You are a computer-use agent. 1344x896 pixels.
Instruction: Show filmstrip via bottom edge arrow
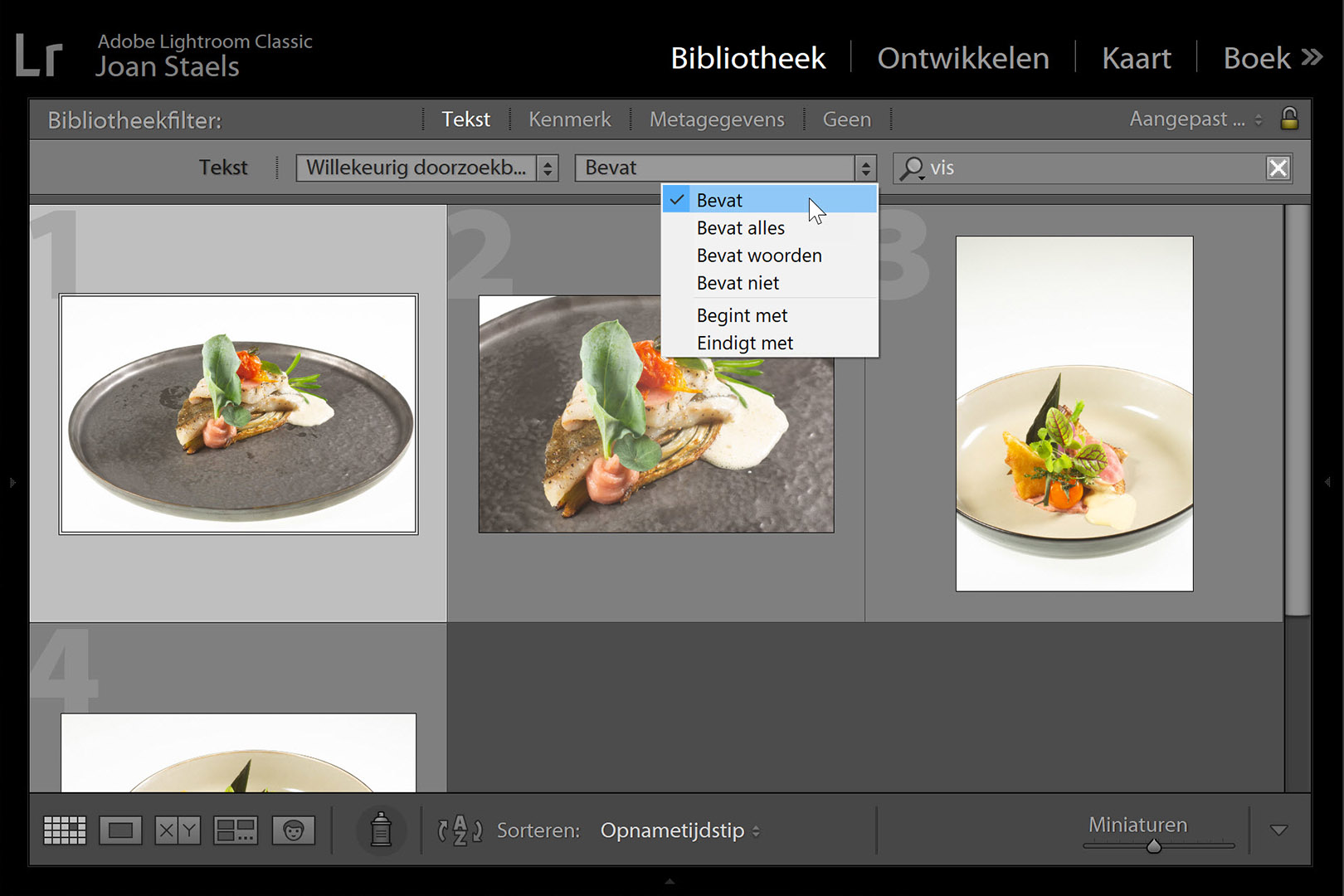coord(670,881)
